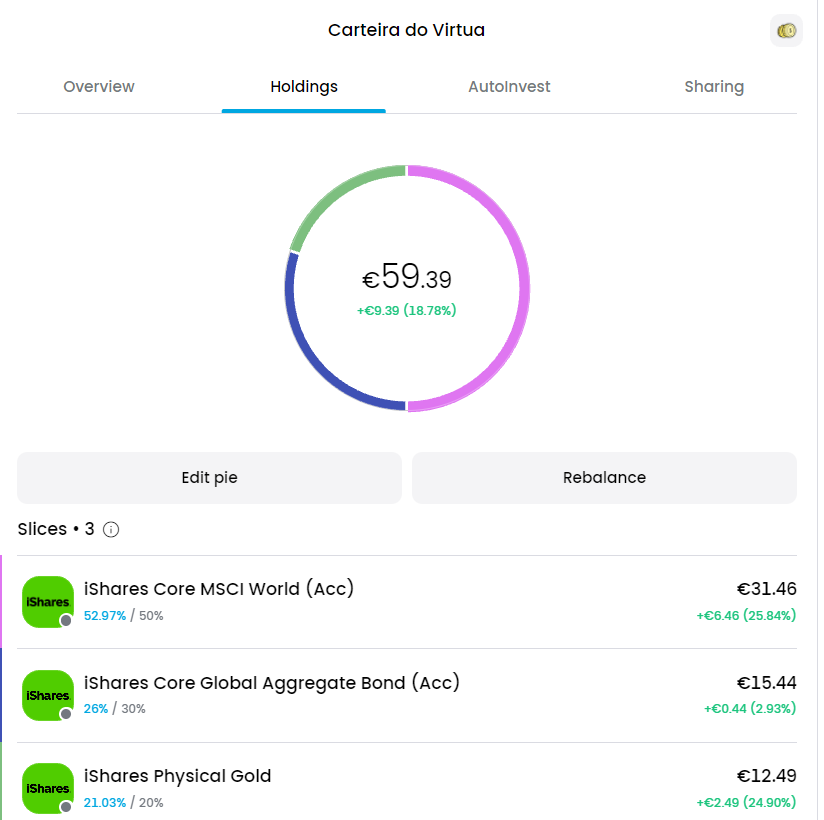Click grey status dot on Aggregate Bond logo
Screen dimensions: 824x820
point(66,714)
